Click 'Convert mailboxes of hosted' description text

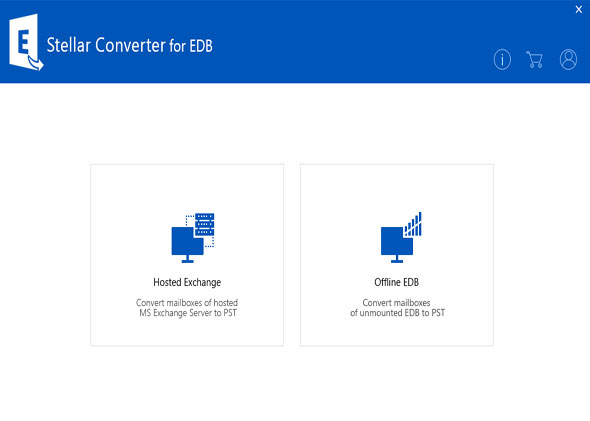click(187, 302)
